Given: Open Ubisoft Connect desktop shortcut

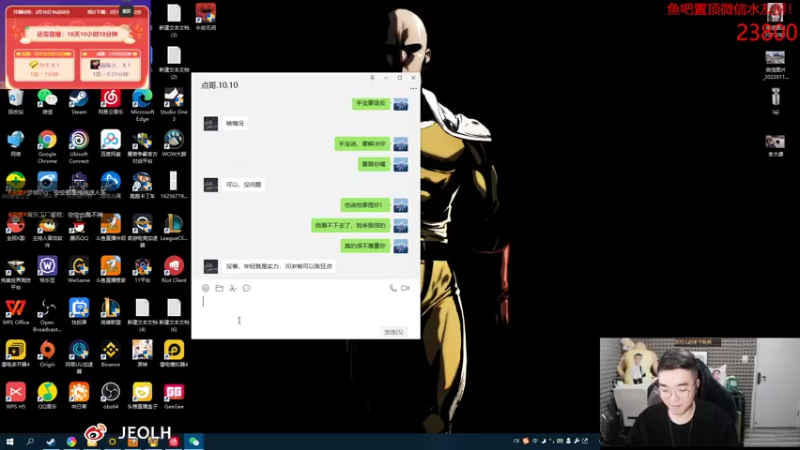Looking at the screenshot, I should (x=79, y=147).
